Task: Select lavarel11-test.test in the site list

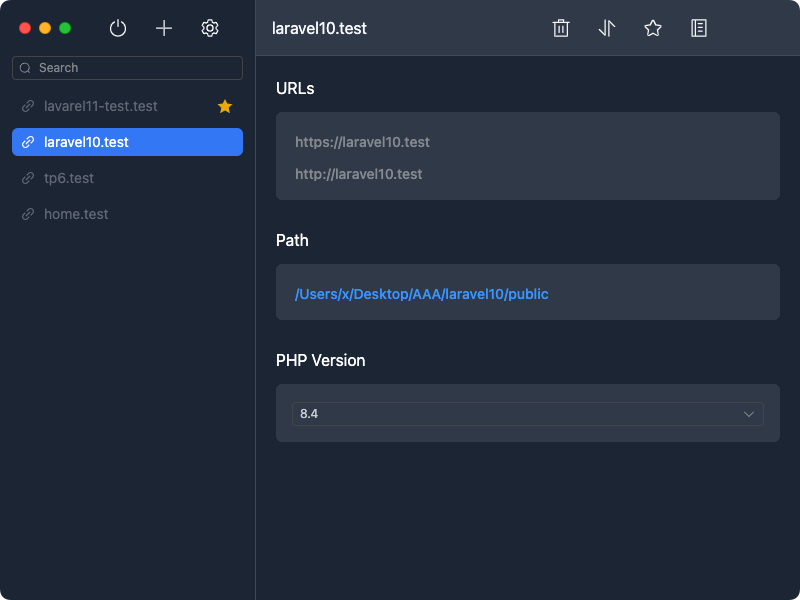Action: coord(101,106)
